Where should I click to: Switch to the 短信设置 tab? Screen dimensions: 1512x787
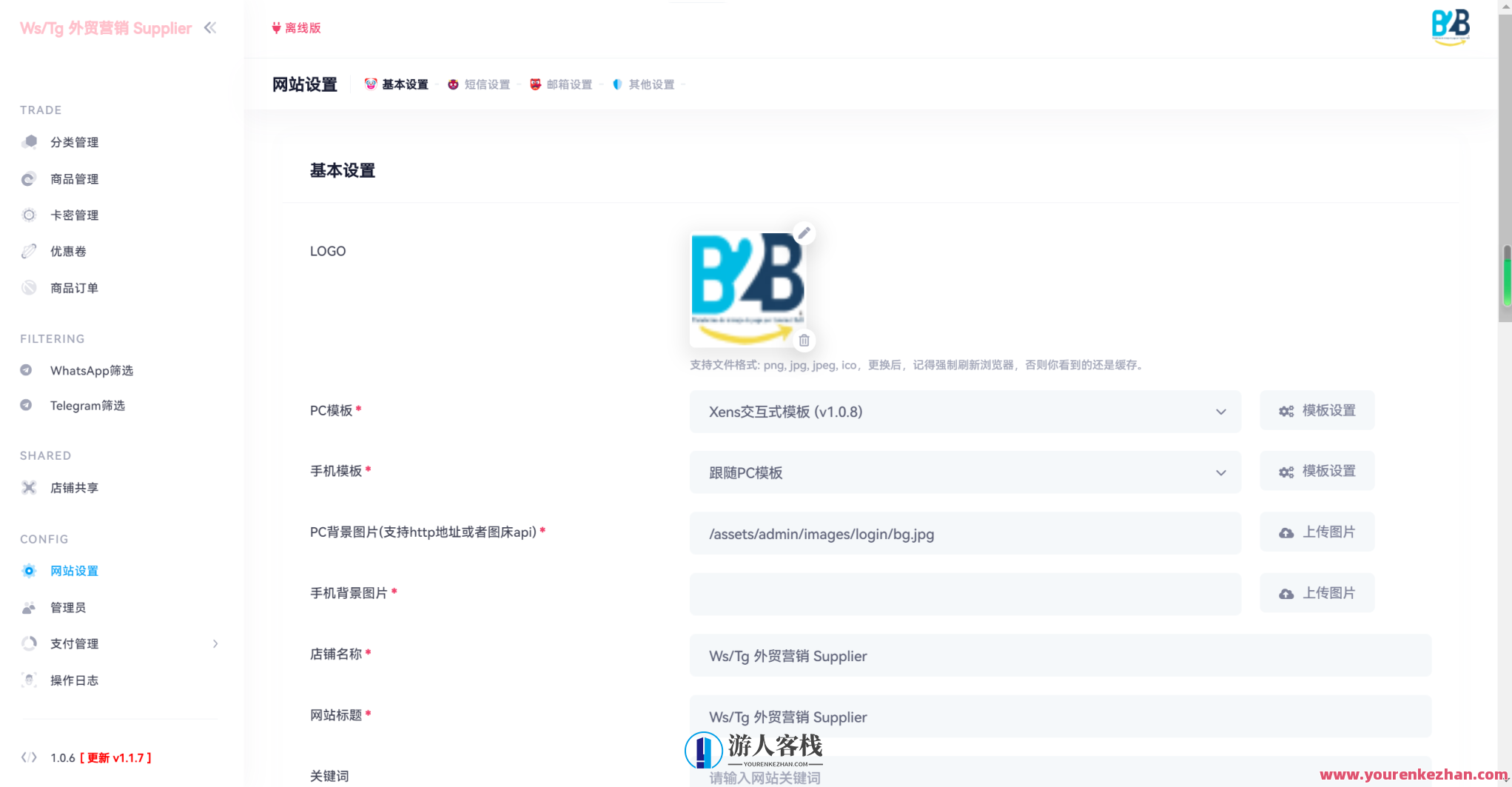[x=486, y=84]
